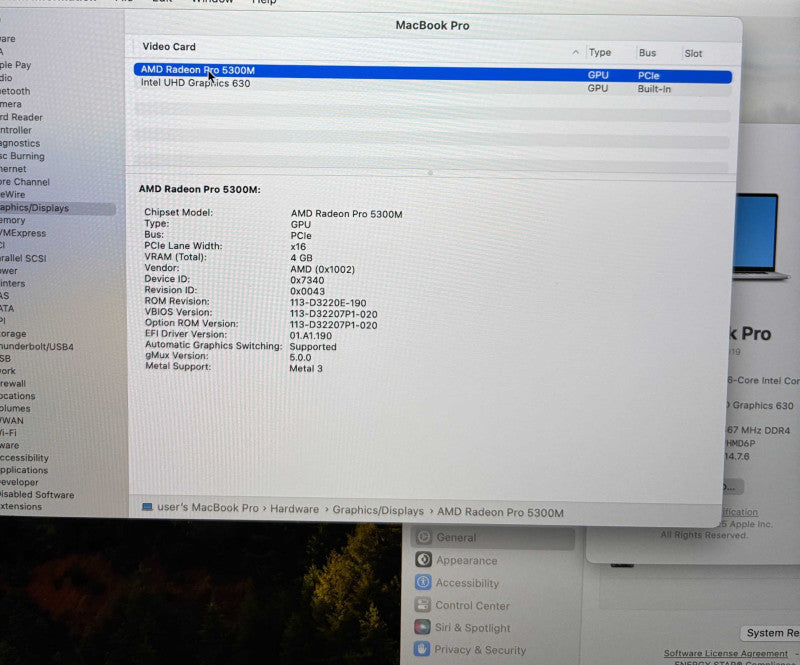
Task: Open Volumes in the sidebar
Action: 15,408
